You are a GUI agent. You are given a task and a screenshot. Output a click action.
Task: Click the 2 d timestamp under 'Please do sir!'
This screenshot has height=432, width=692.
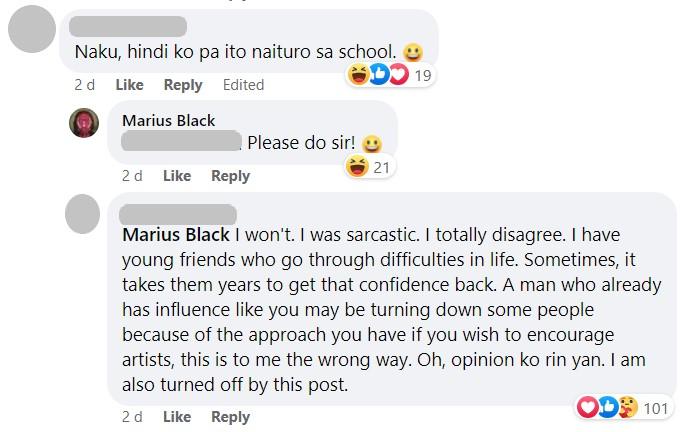click(x=132, y=176)
